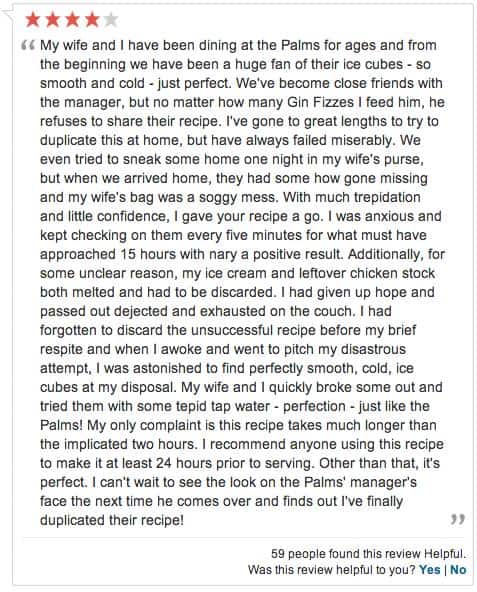Click the final 'duplicated their recipe!' line

pos(112,520)
